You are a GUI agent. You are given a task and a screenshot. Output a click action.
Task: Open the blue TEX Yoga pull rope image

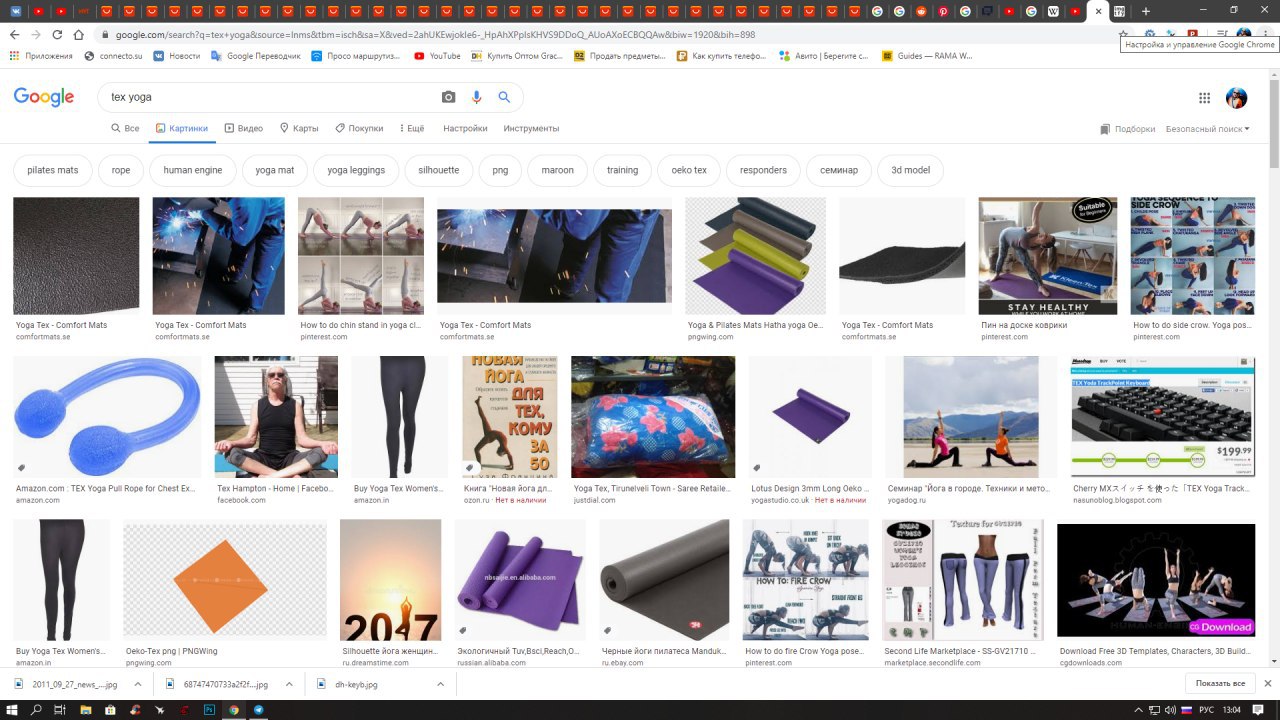pyautogui.click(x=107, y=417)
